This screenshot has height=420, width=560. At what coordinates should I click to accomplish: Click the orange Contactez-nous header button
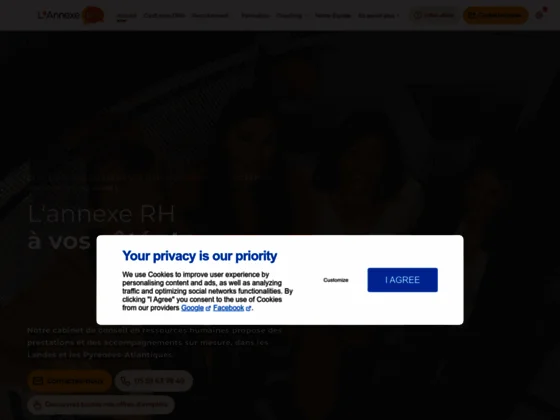(496, 15)
